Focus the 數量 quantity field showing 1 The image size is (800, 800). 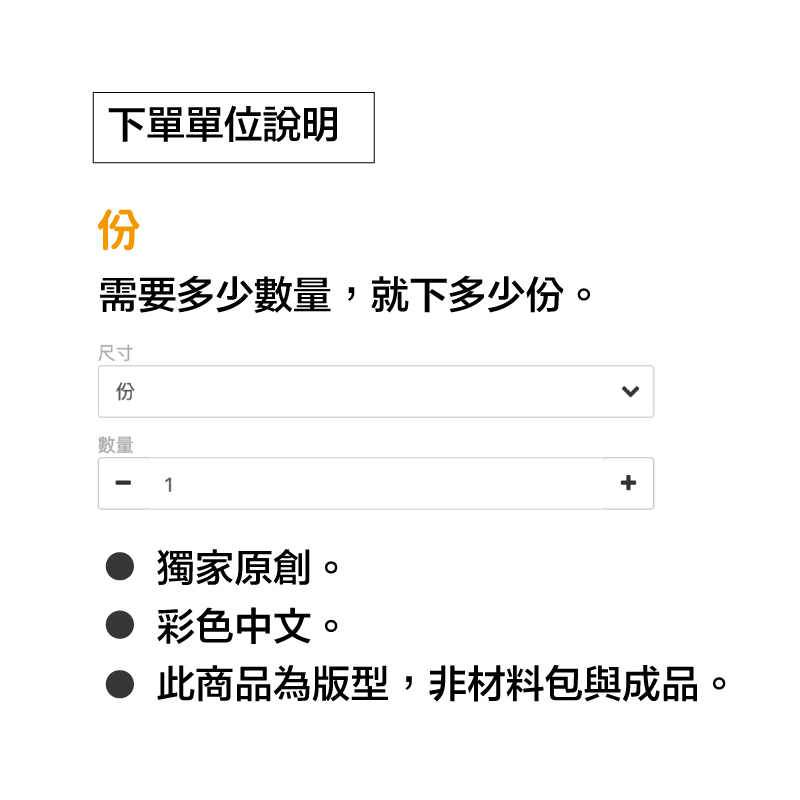point(375,484)
